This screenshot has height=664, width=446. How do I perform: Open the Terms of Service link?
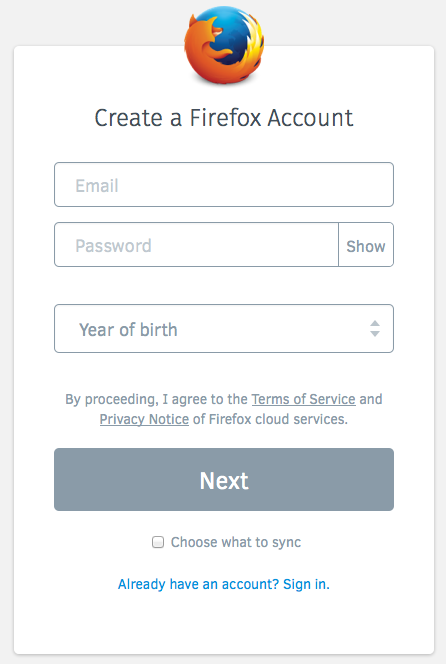tap(304, 399)
